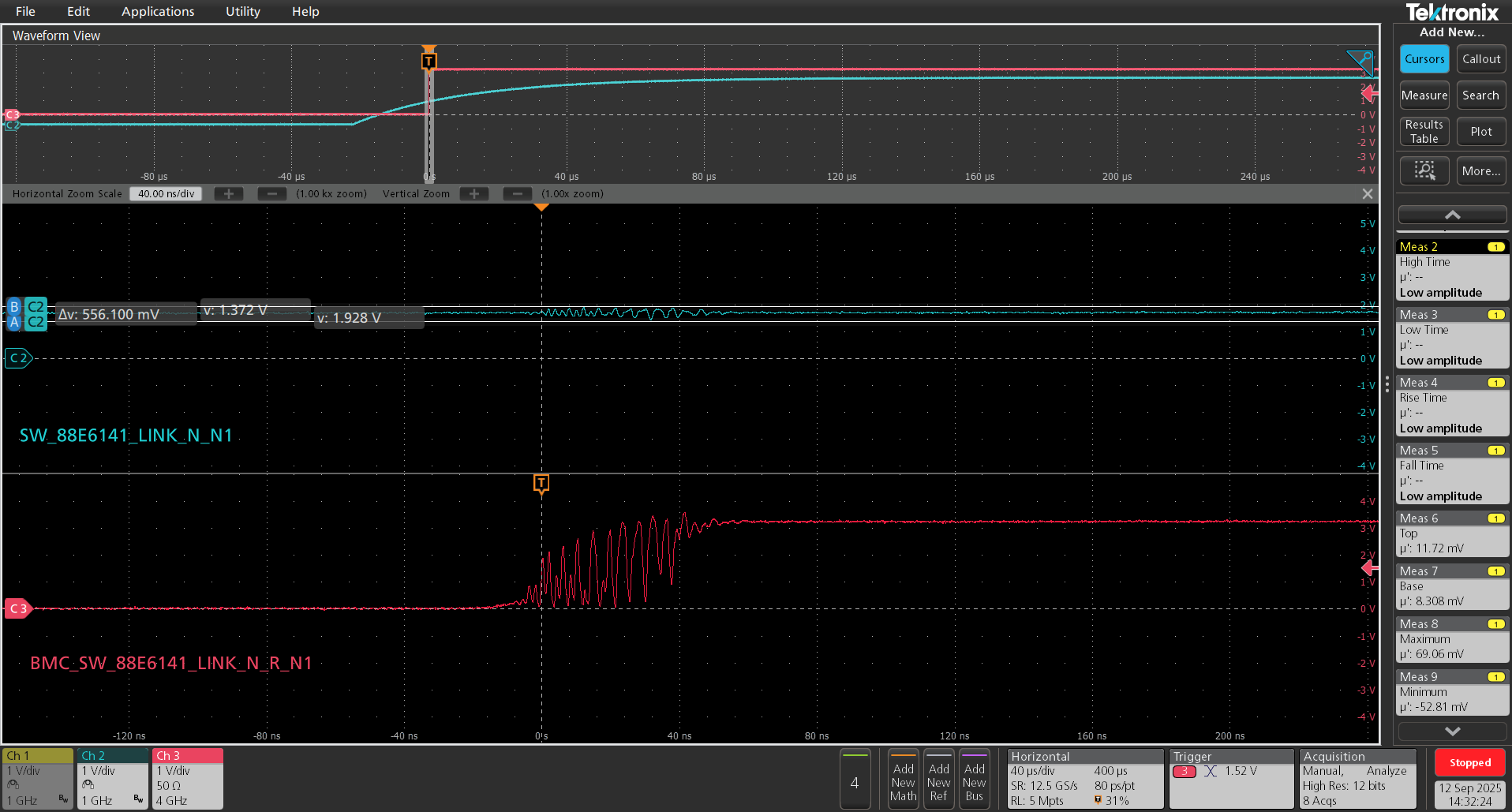Open the Horizontal settings badge
The width and height of the screenshot is (1512, 812).
[x=1085, y=779]
